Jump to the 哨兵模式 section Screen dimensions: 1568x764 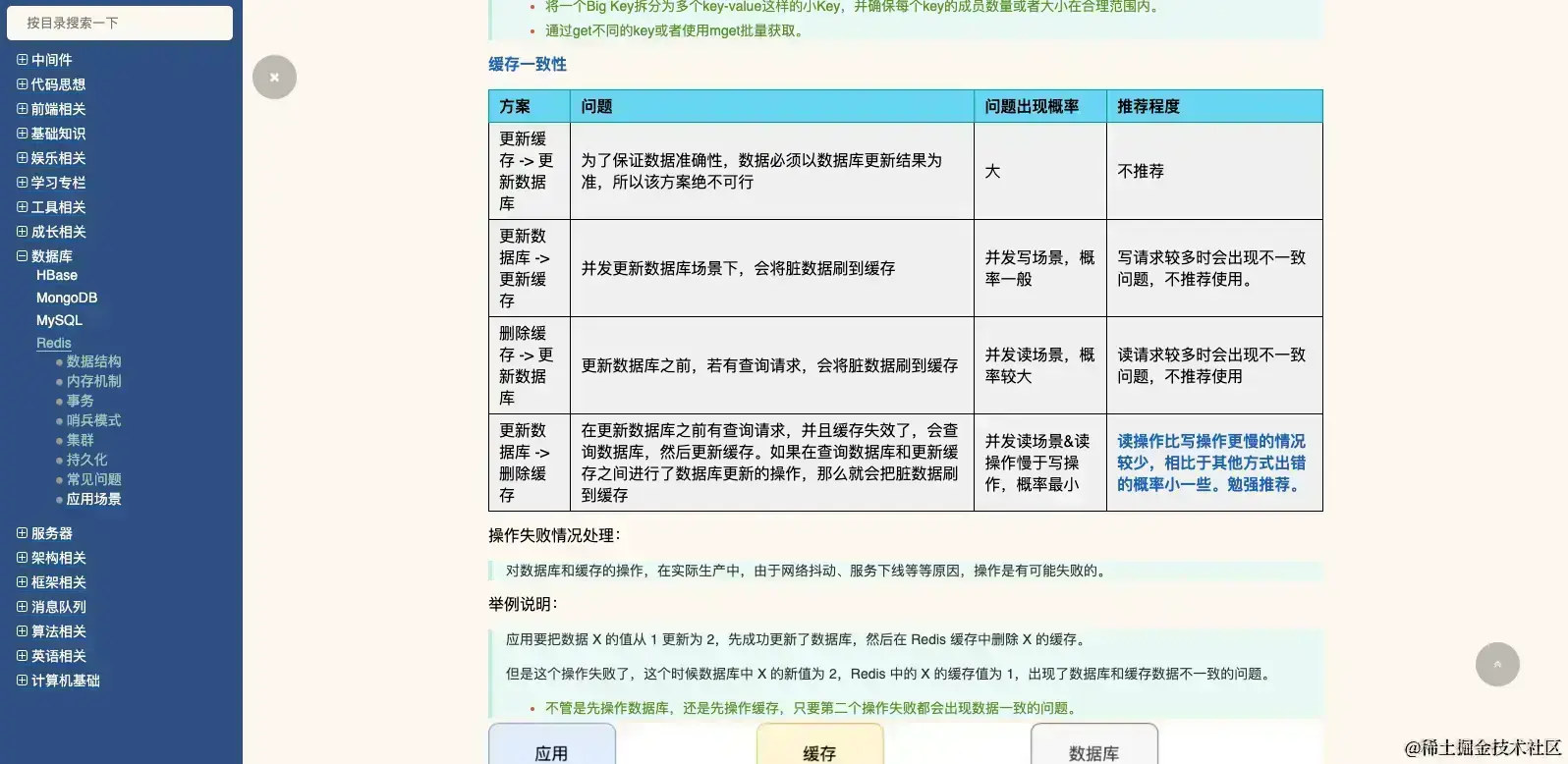93,420
